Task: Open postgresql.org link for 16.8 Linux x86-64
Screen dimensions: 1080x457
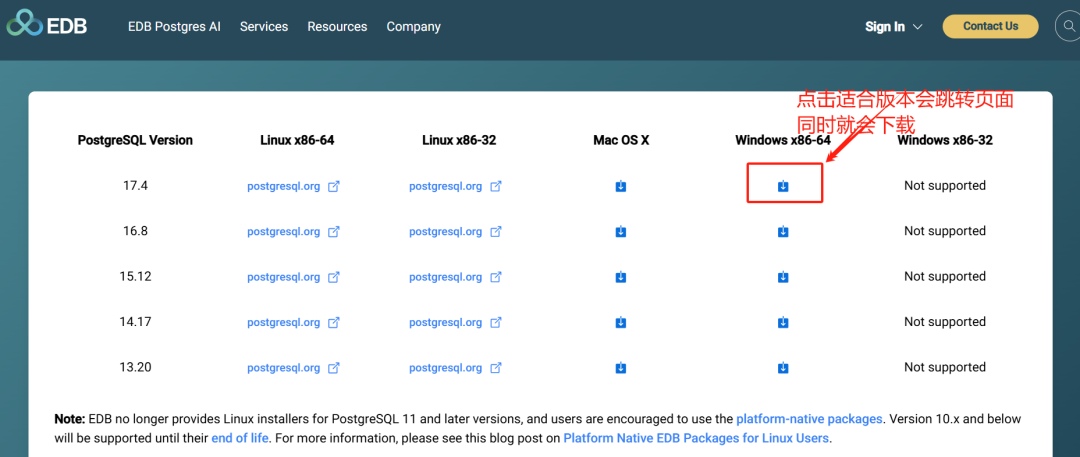Action: [x=284, y=232]
